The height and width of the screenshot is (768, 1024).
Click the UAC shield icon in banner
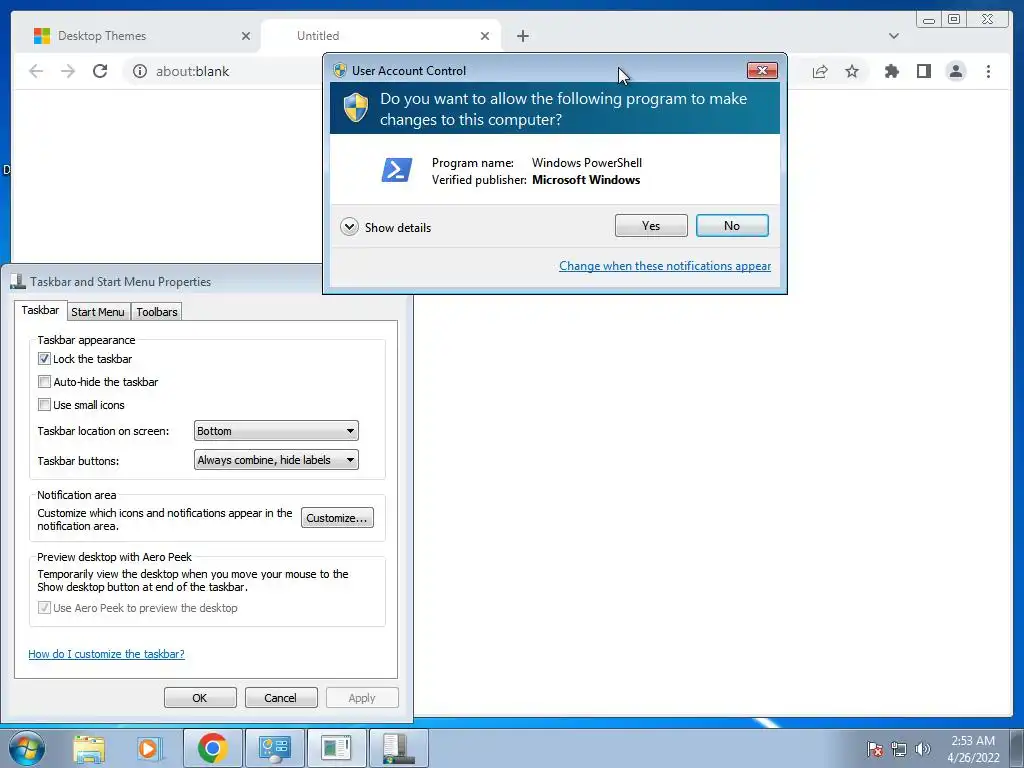pos(356,107)
